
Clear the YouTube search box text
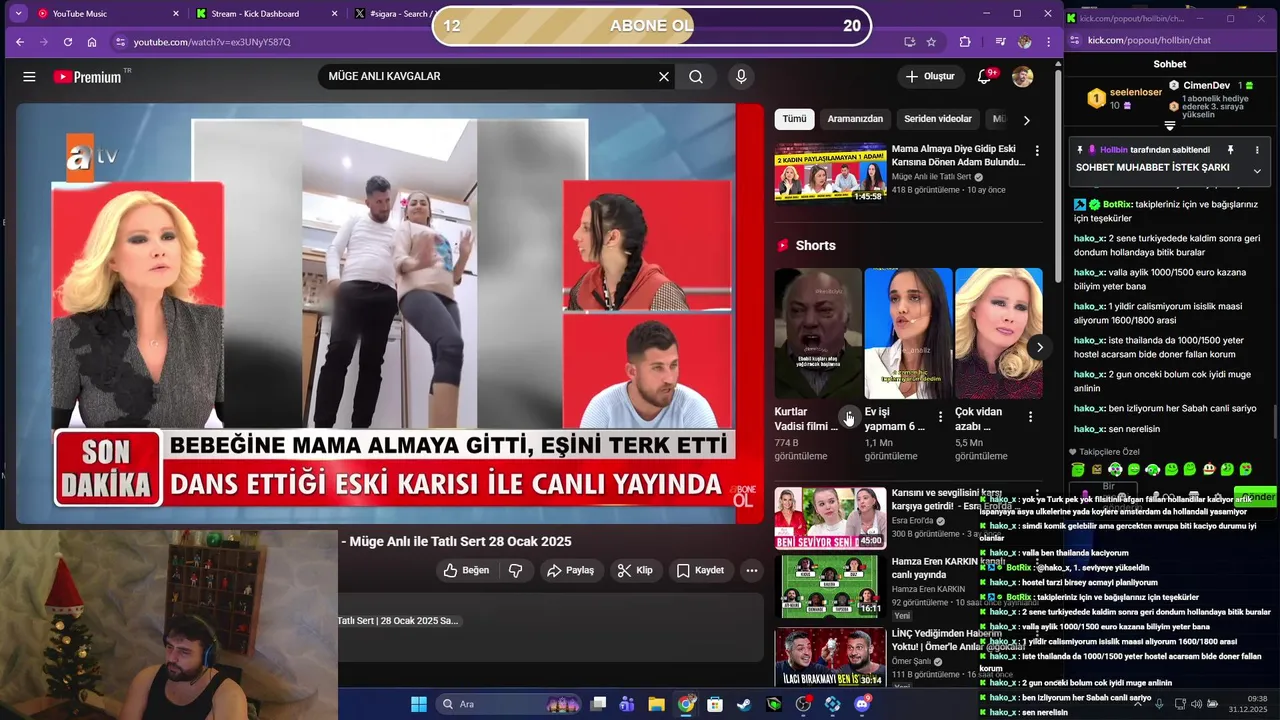point(663,77)
